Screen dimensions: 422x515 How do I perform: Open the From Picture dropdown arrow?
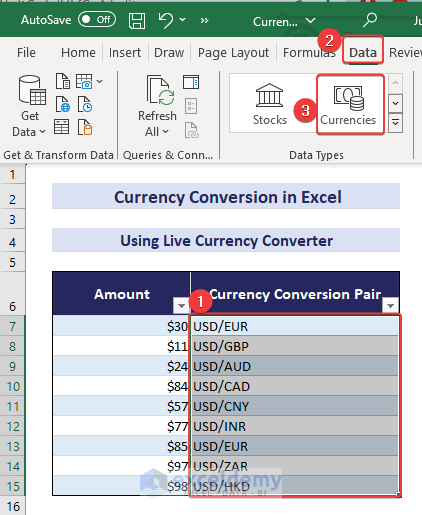[x=99, y=81]
